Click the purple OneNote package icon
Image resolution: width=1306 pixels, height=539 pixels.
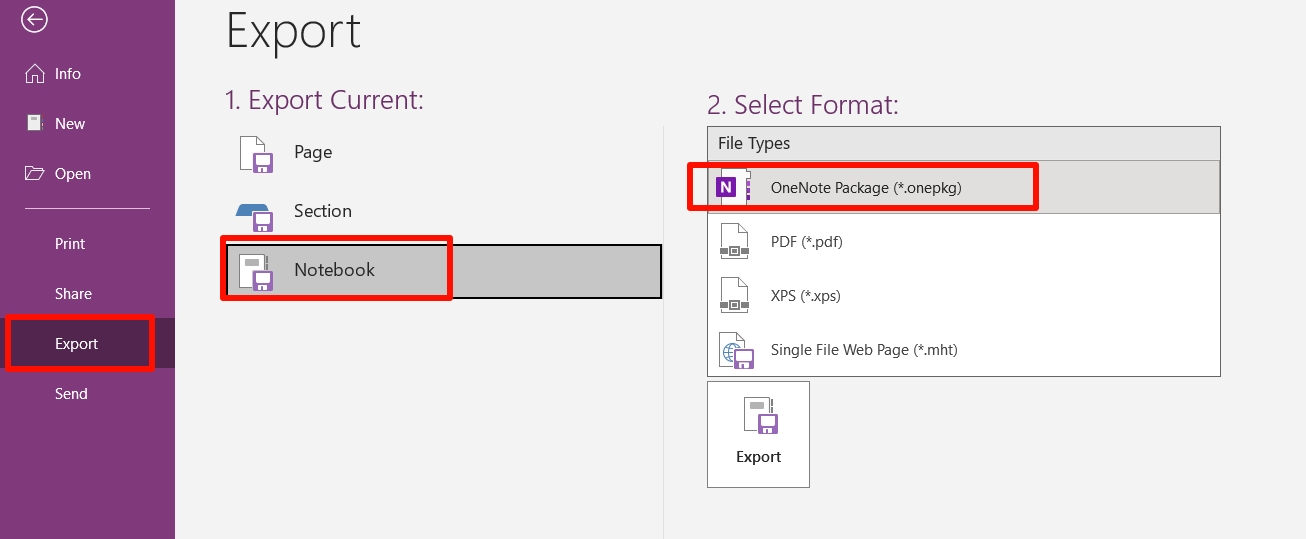point(735,187)
